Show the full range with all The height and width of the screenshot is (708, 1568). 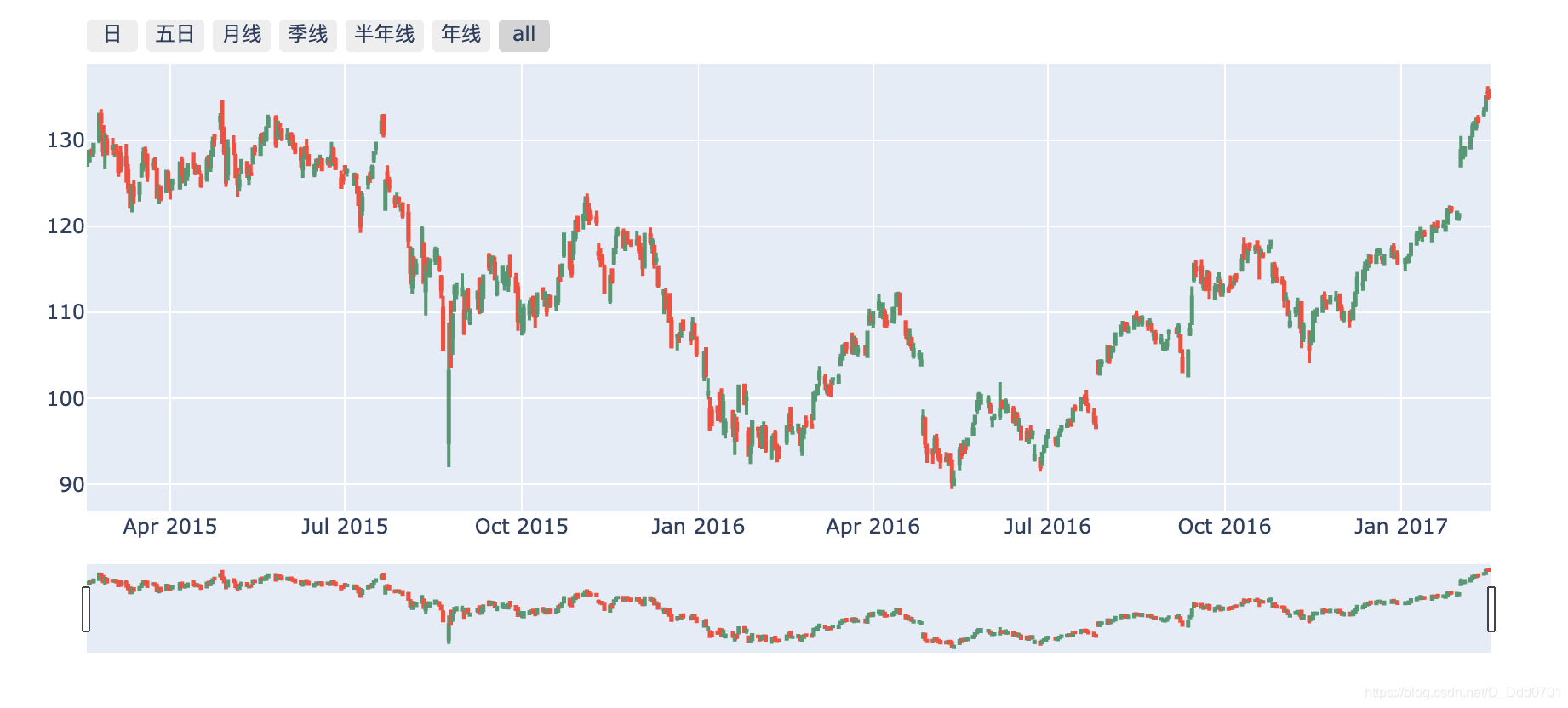(524, 36)
